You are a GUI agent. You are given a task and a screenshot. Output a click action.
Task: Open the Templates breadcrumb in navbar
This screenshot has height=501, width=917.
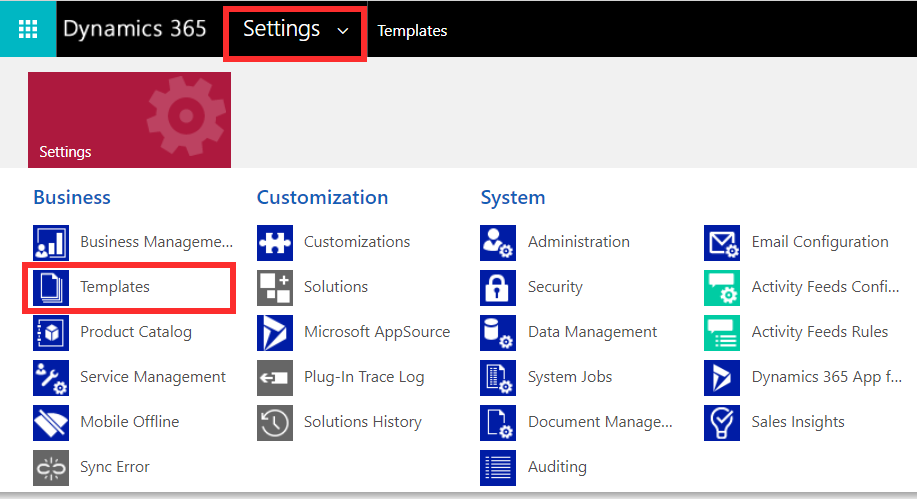(x=412, y=30)
